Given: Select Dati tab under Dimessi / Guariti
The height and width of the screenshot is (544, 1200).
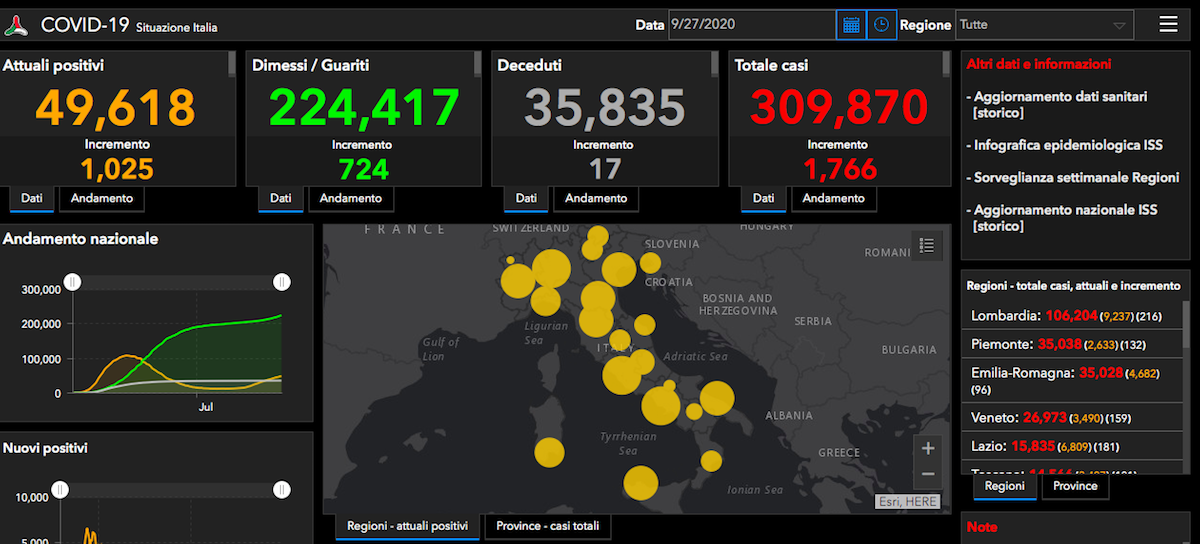Looking at the screenshot, I should [x=281, y=199].
